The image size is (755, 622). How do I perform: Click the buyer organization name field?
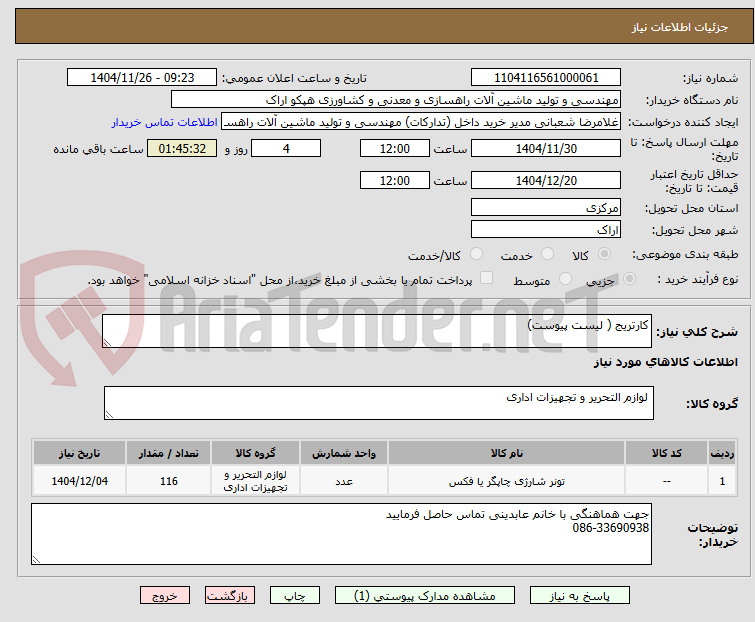click(x=396, y=100)
